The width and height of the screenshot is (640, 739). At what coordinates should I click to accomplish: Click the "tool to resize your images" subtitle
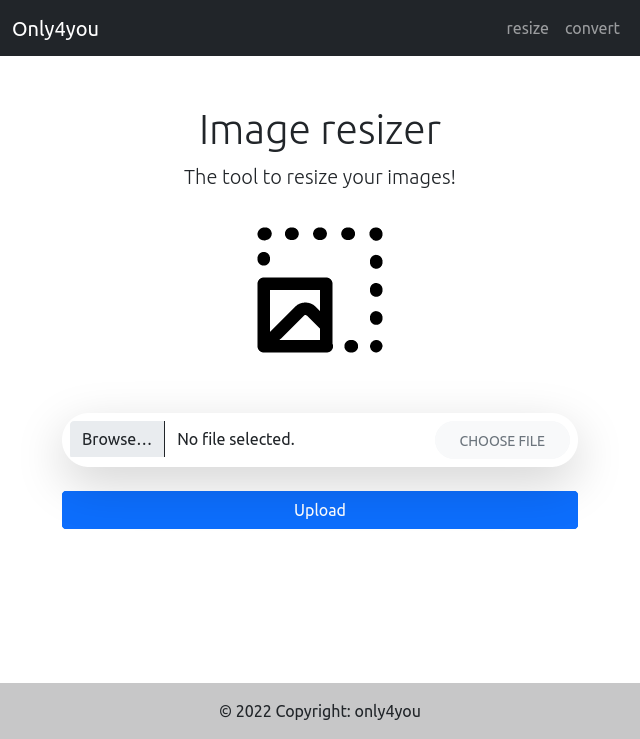click(x=320, y=177)
